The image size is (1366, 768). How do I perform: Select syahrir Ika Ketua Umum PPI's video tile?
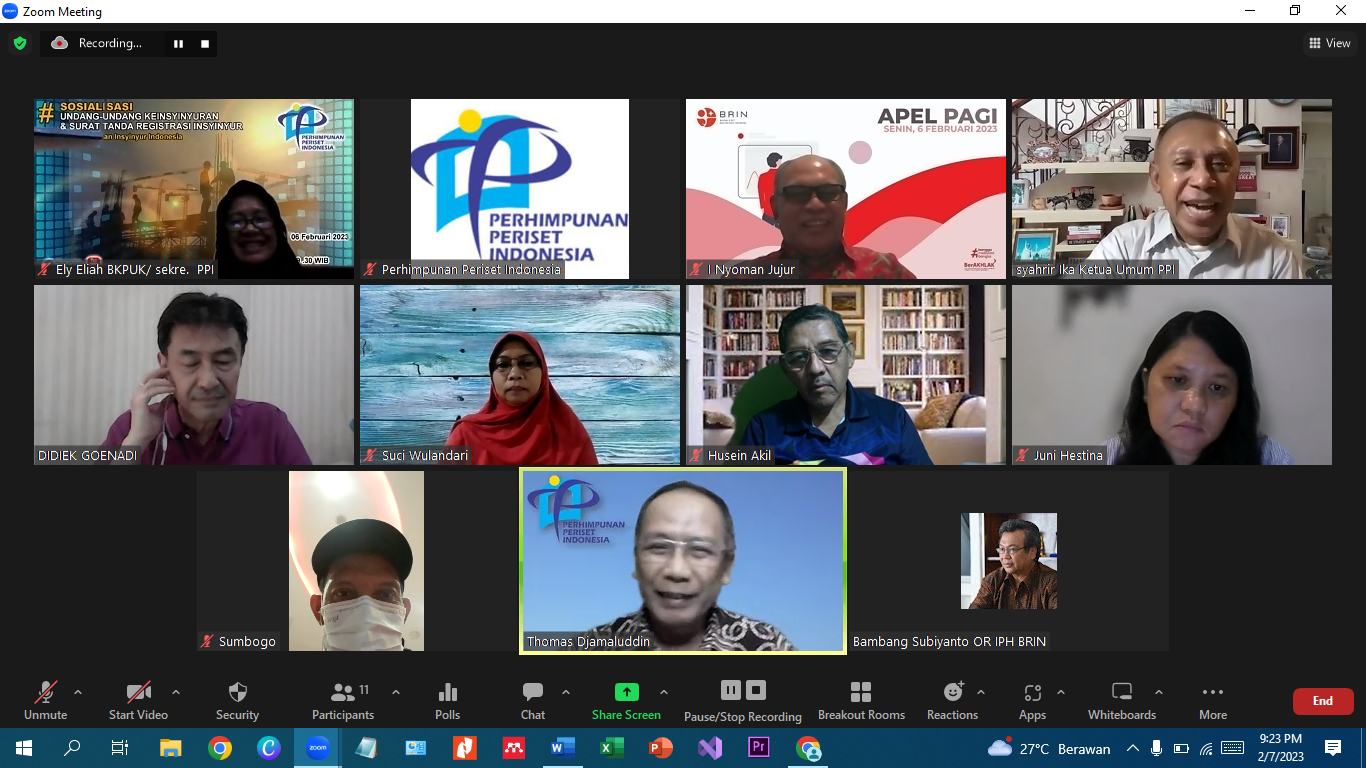coord(1172,188)
